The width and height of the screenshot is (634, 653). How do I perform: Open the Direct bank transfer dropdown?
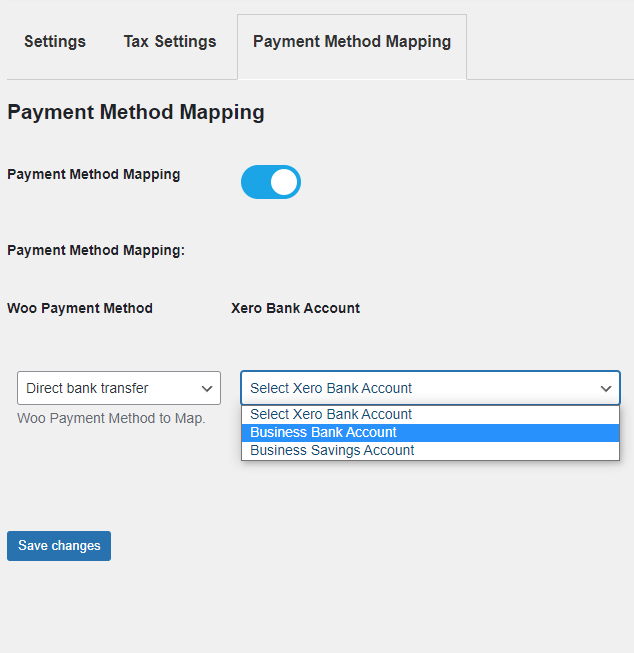coord(119,388)
